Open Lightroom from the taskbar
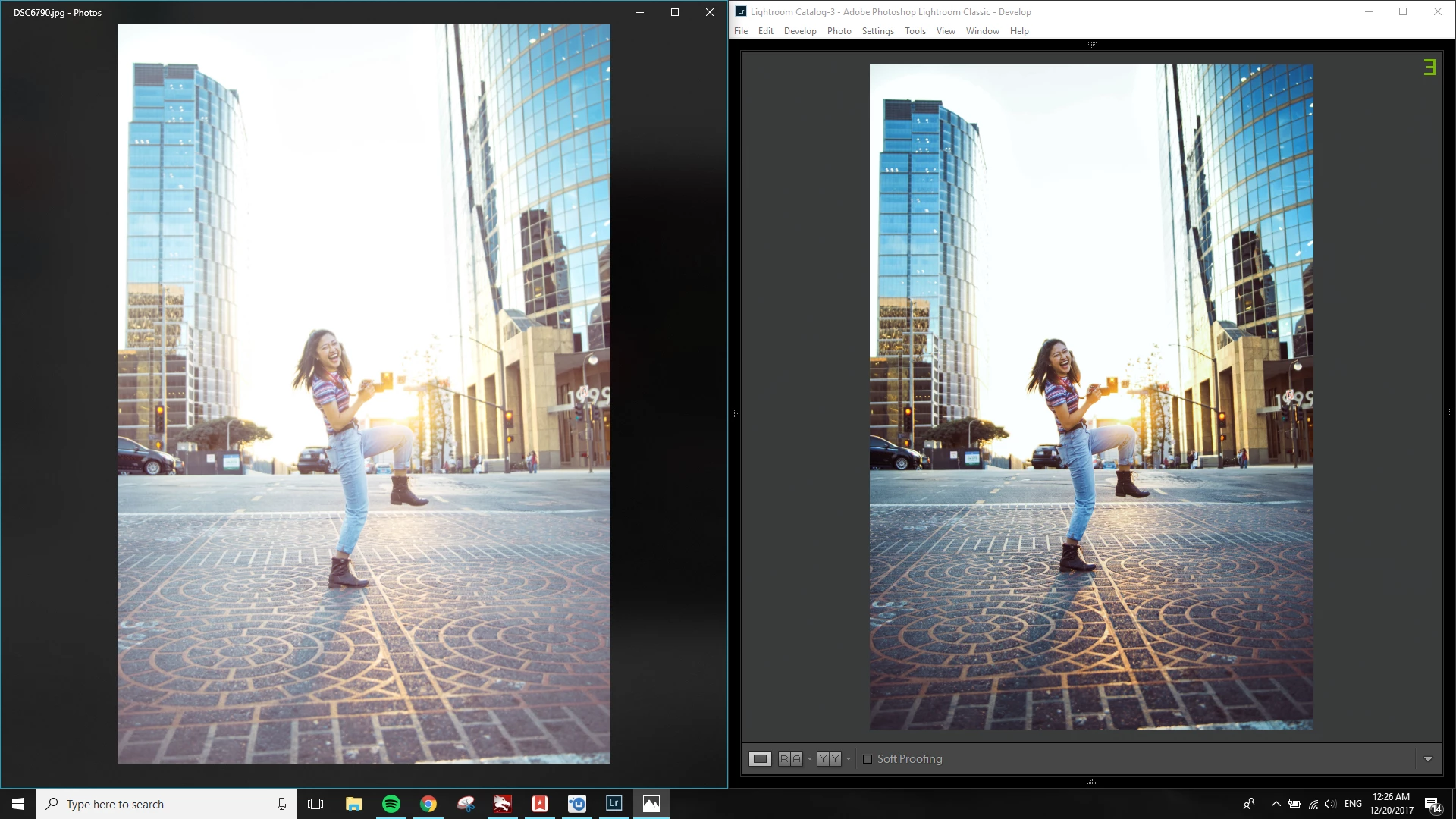This screenshot has width=1456, height=819. coord(614,803)
